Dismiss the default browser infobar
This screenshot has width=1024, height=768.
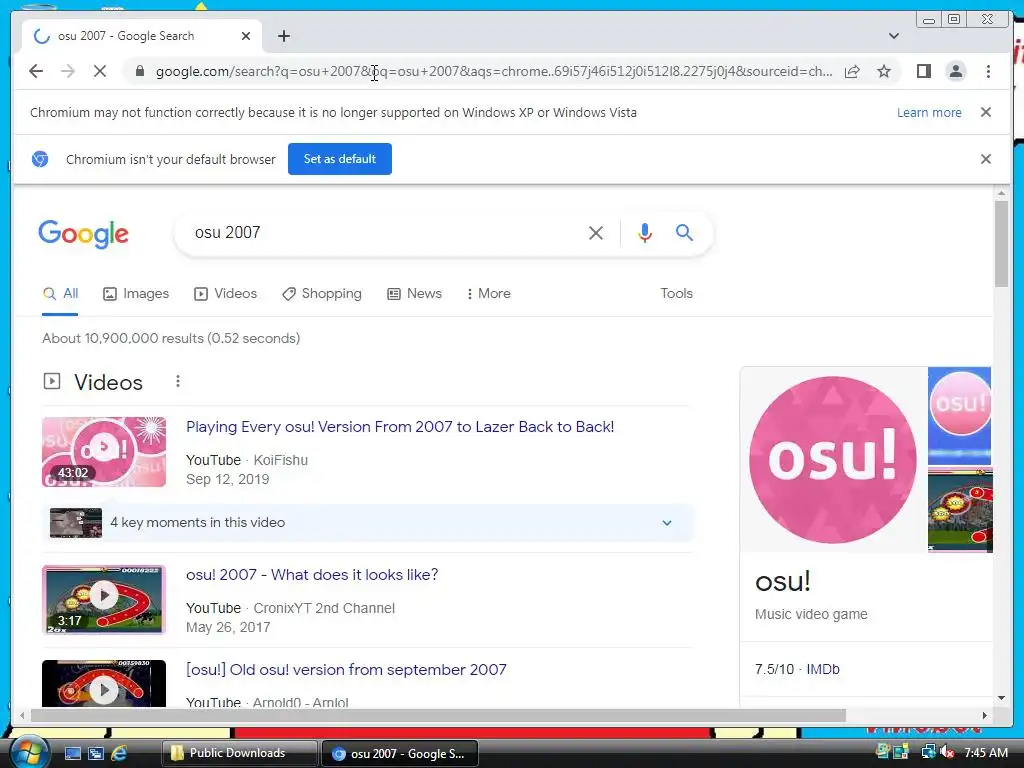point(986,159)
